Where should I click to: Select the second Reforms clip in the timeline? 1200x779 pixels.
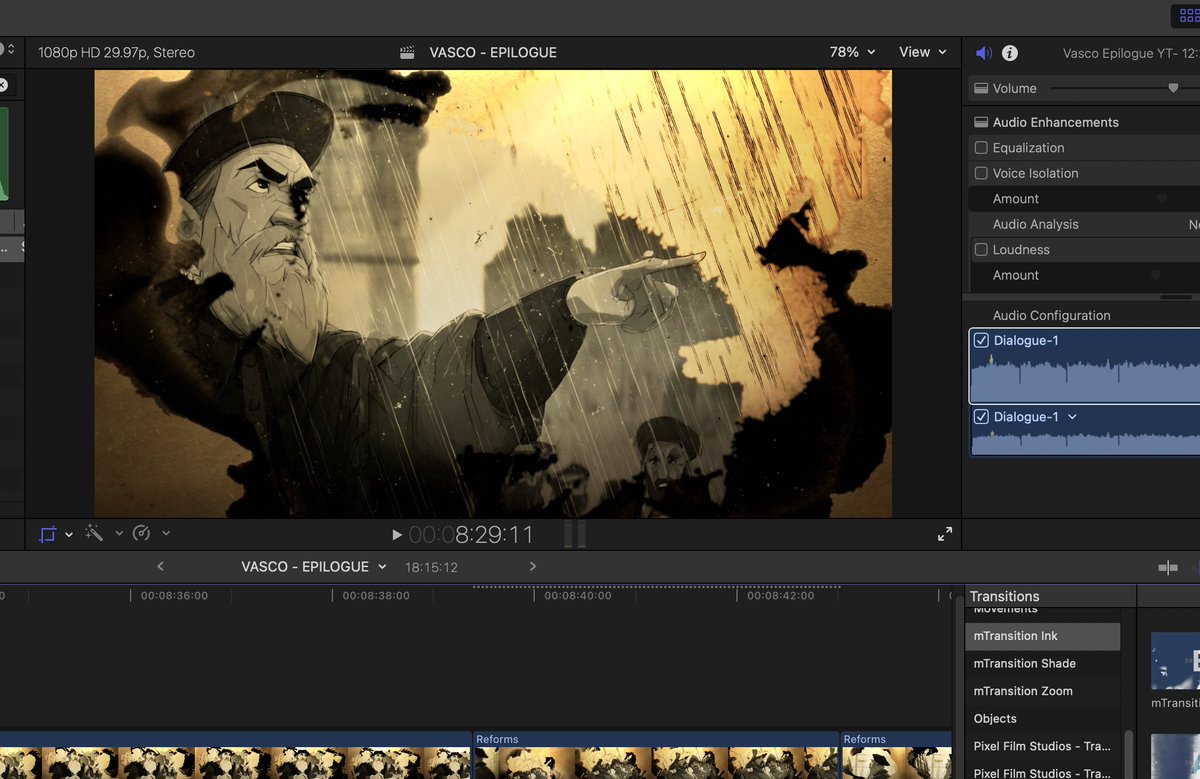(x=896, y=755)
